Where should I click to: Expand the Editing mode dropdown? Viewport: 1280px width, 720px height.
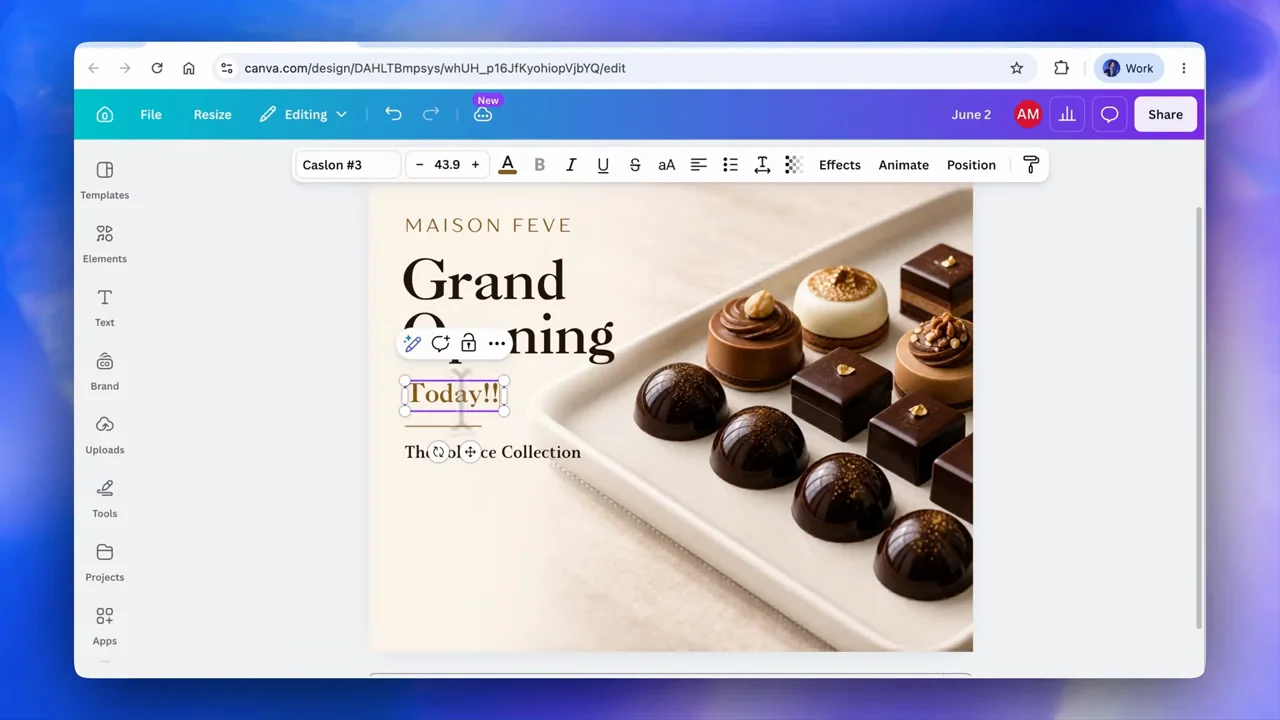[303, 114]
